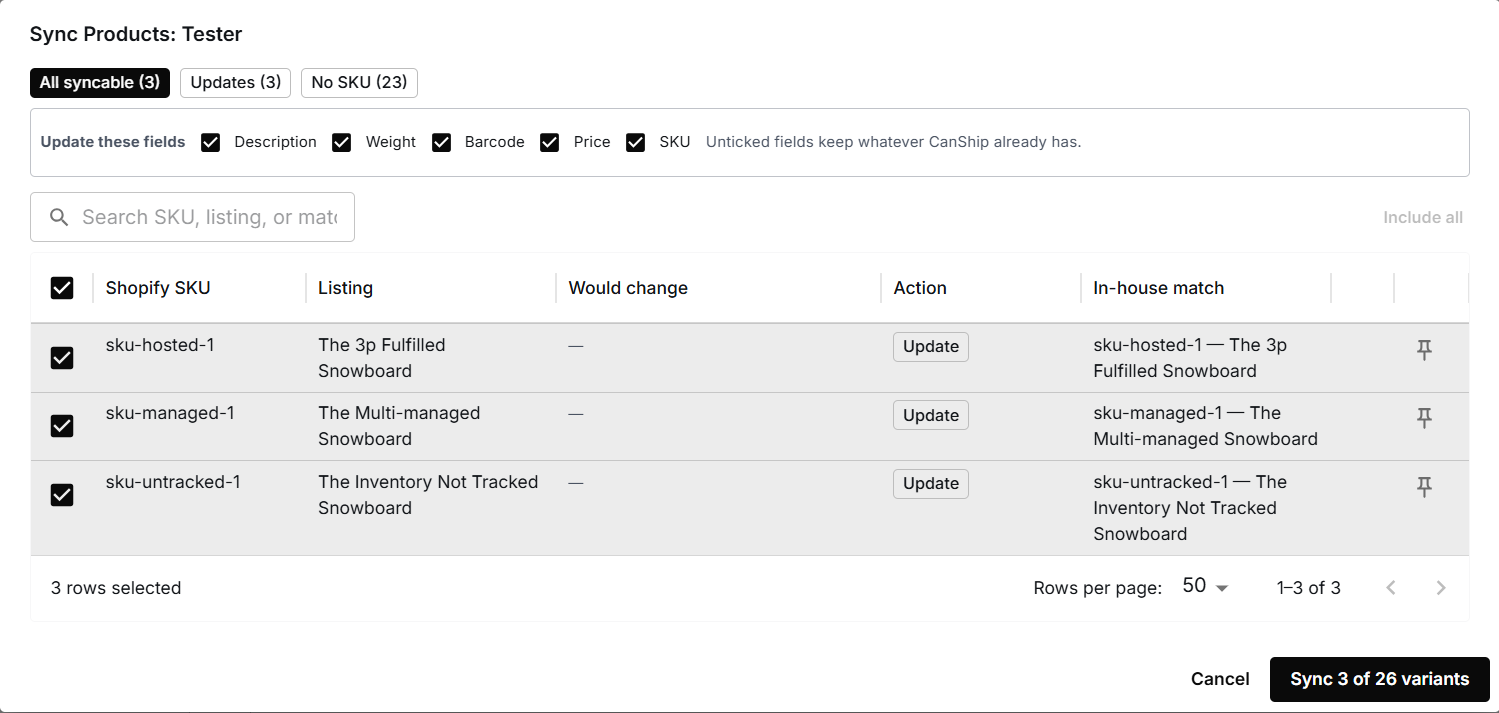Click Update action for sku-managed-1
This screenshot has height=713, width=1499.
click(x=931, y=415)
